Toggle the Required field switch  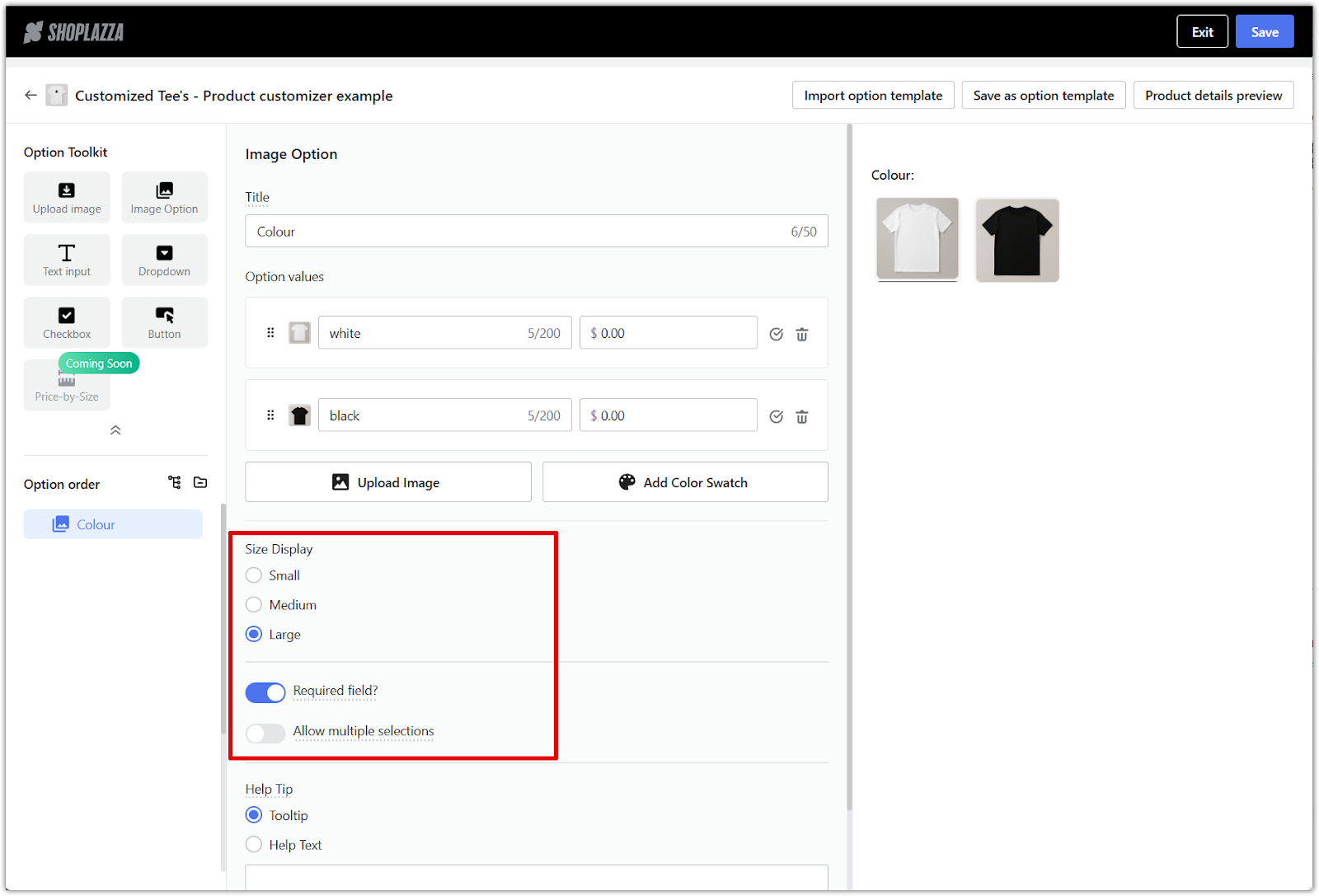265,692
